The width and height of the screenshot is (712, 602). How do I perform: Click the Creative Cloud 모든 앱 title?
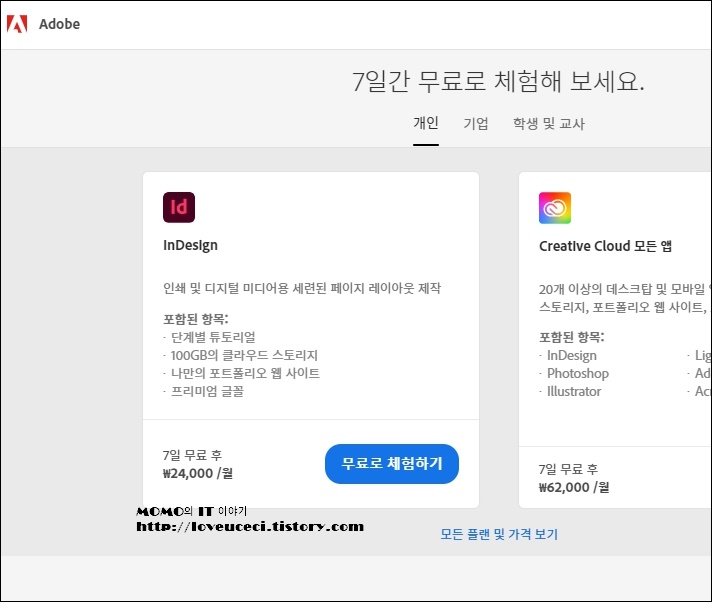[605, 246]
